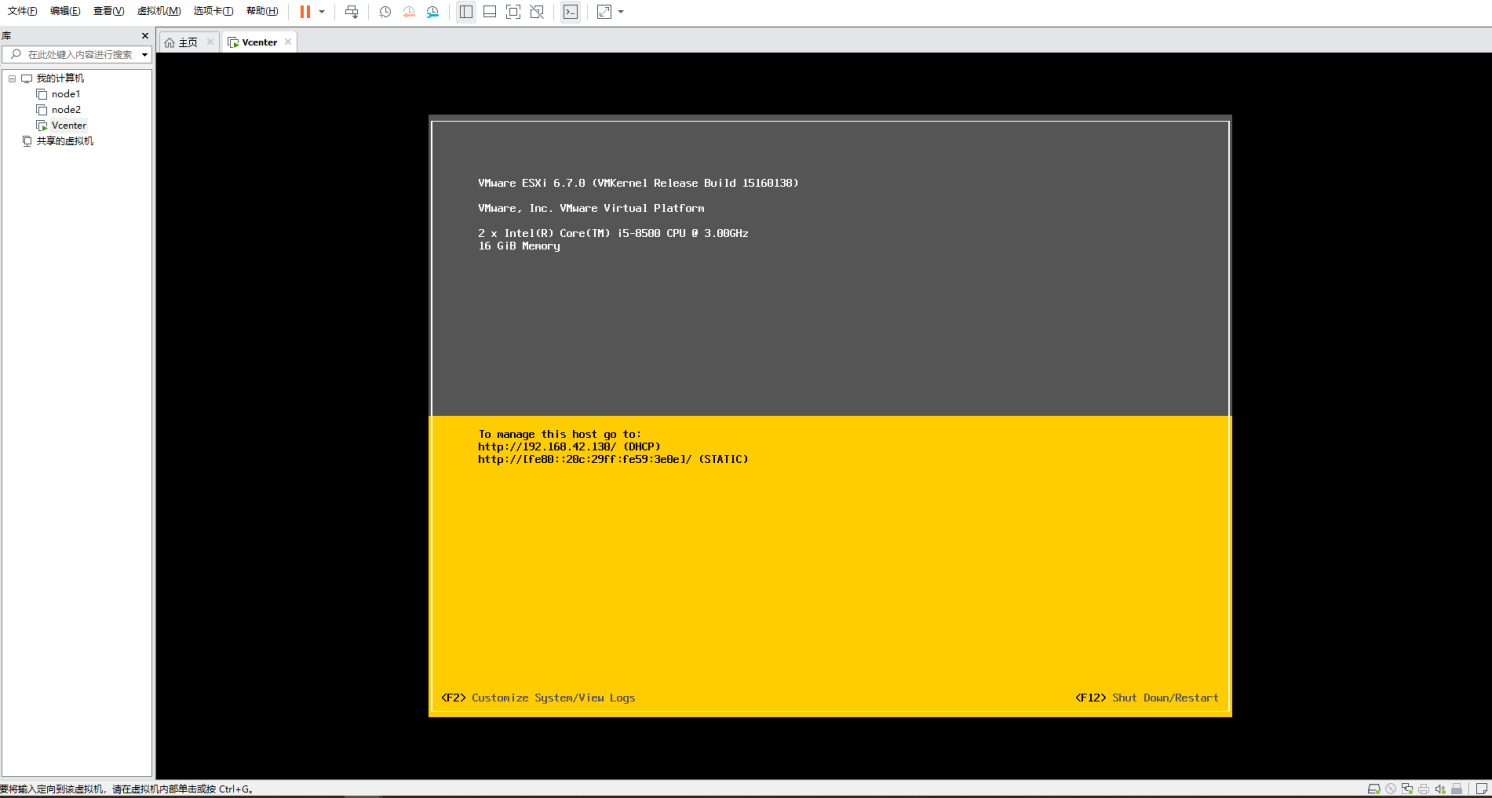Viewport: 1492px width, 798px height.
Task: Pause the running virtual machine
Action: pos(305,12)
